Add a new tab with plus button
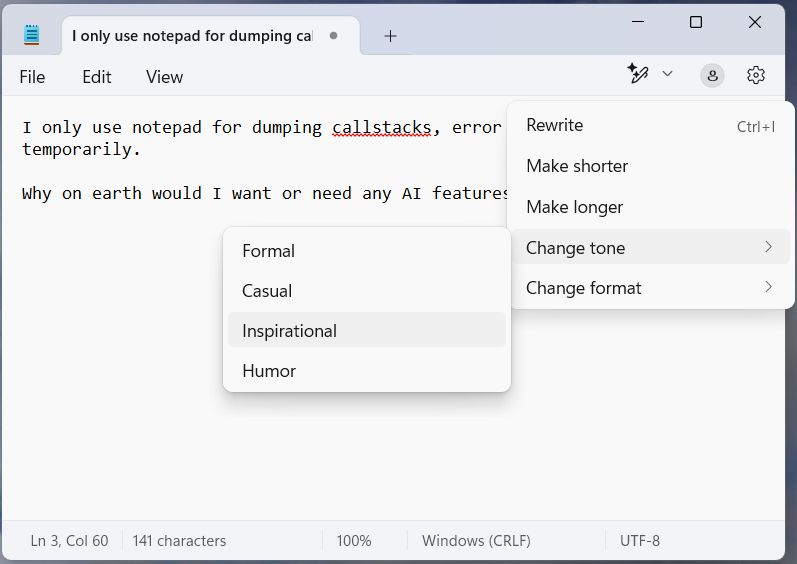 click(x=390, y=36)
